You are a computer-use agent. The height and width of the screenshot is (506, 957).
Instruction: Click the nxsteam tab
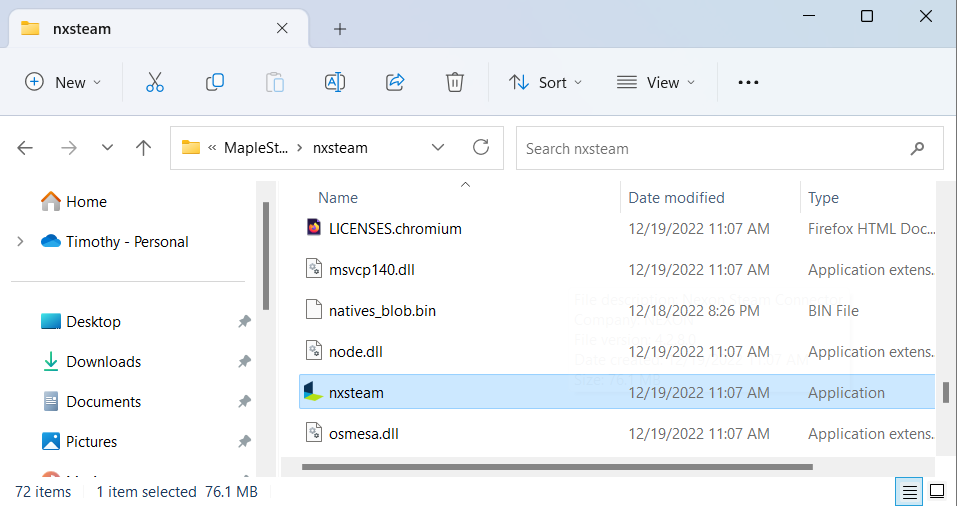pyautogui.click(x=159, y=28)
